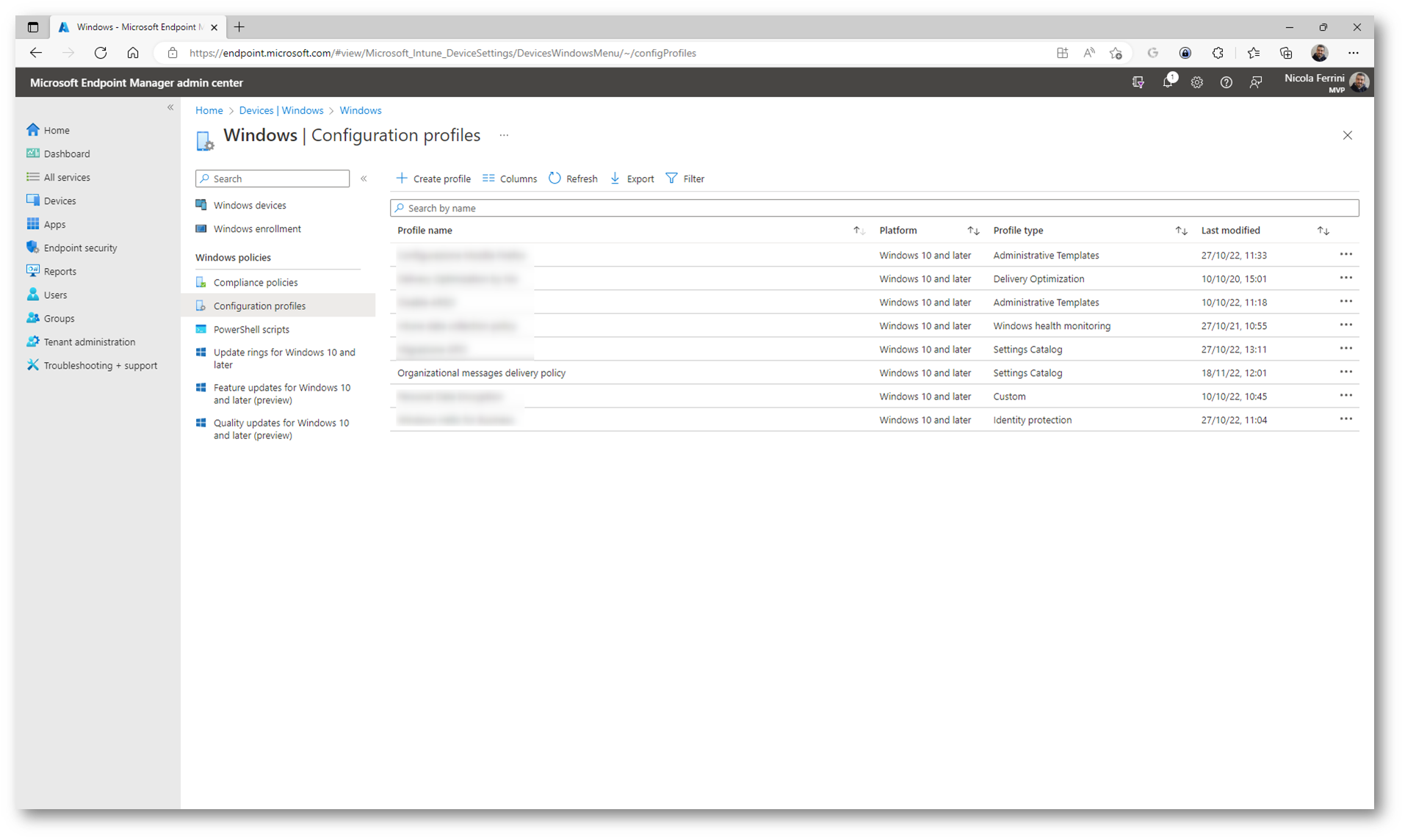Screen dimensions: 1405x840
Task: Go to Home breadcrumb link
Action: [x=209, y=110]
